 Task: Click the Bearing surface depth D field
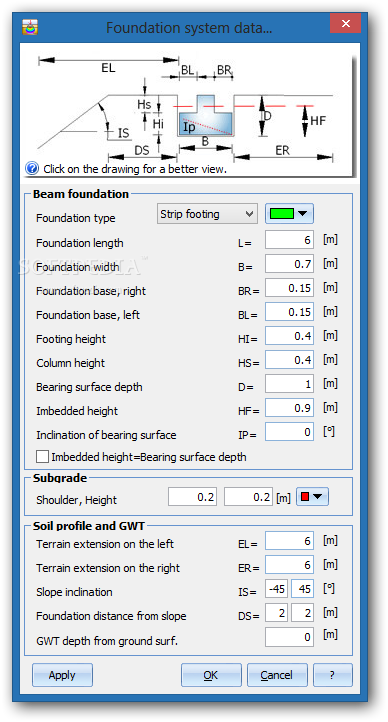point(289,384)
